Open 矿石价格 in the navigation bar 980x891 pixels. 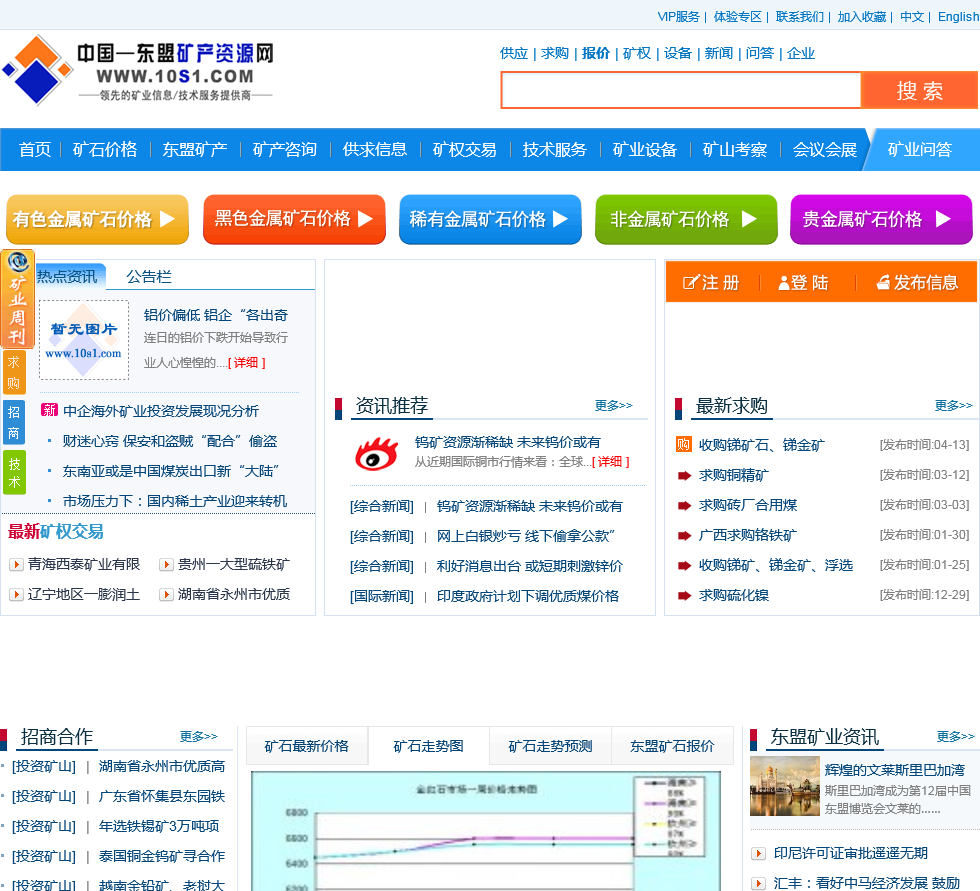[x=104, y=149]
